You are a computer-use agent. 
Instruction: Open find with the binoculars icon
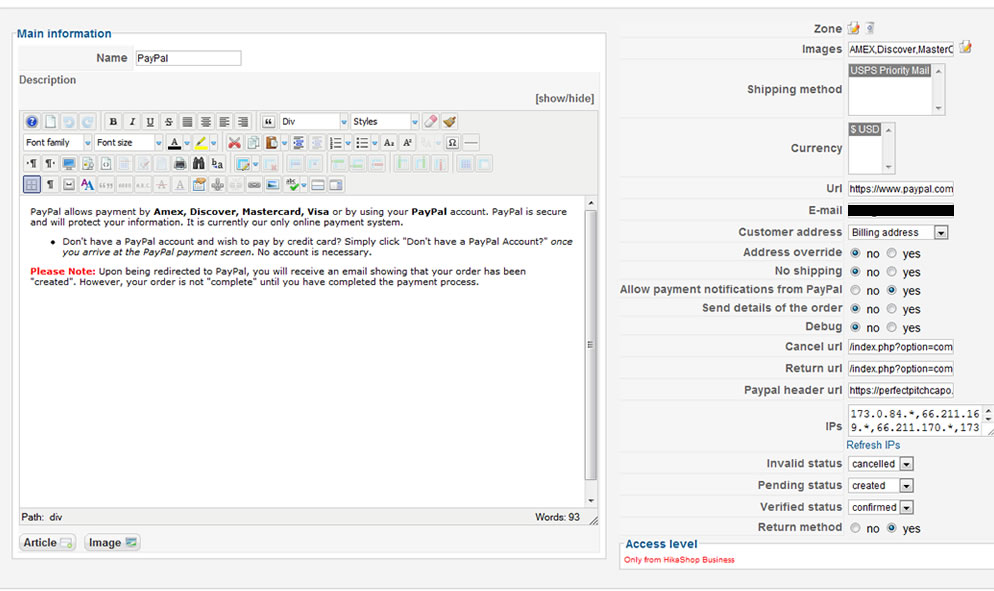point(198,164)
